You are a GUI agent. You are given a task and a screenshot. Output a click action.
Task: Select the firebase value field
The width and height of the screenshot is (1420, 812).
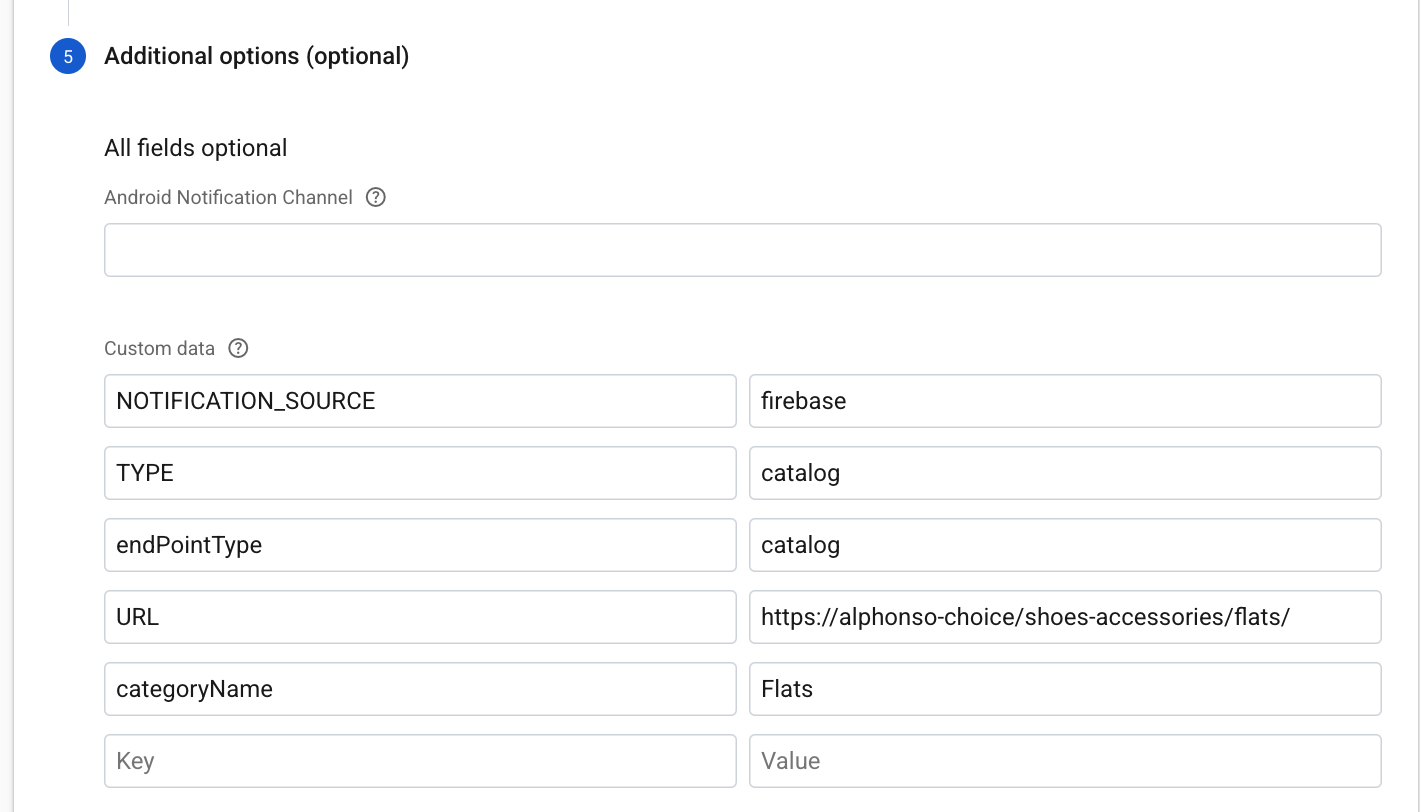(x=1064, y=401)
